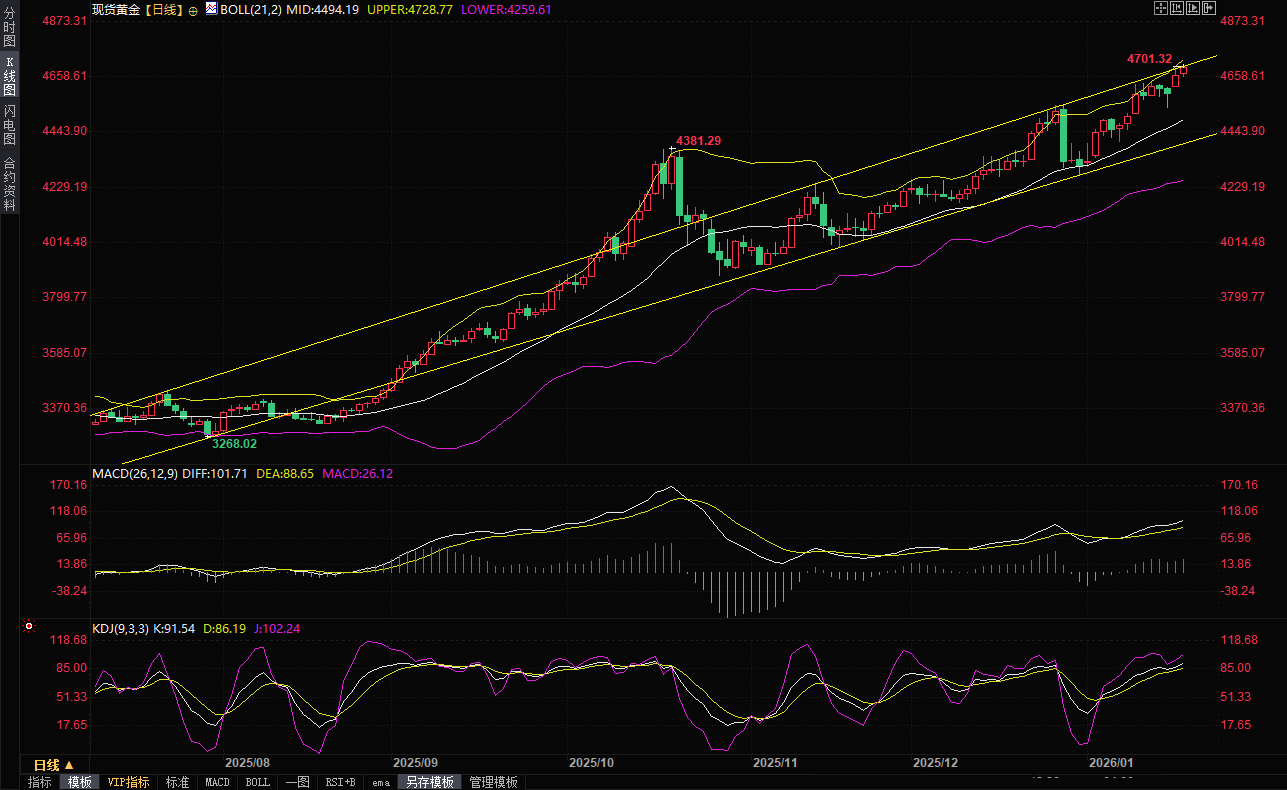Click the jump-to-start chart icon

[1177, 8]
